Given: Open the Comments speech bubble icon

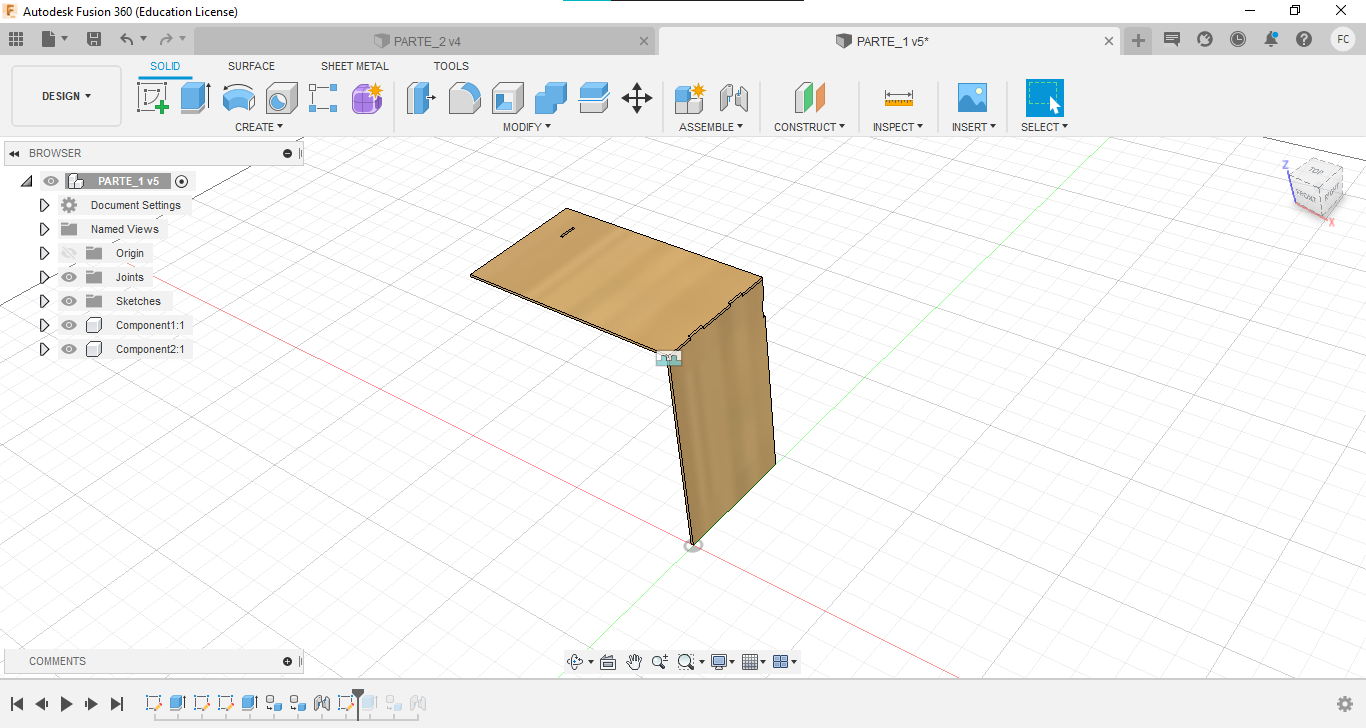Looking at the screenshot, I should click(x=1172, y=39).
